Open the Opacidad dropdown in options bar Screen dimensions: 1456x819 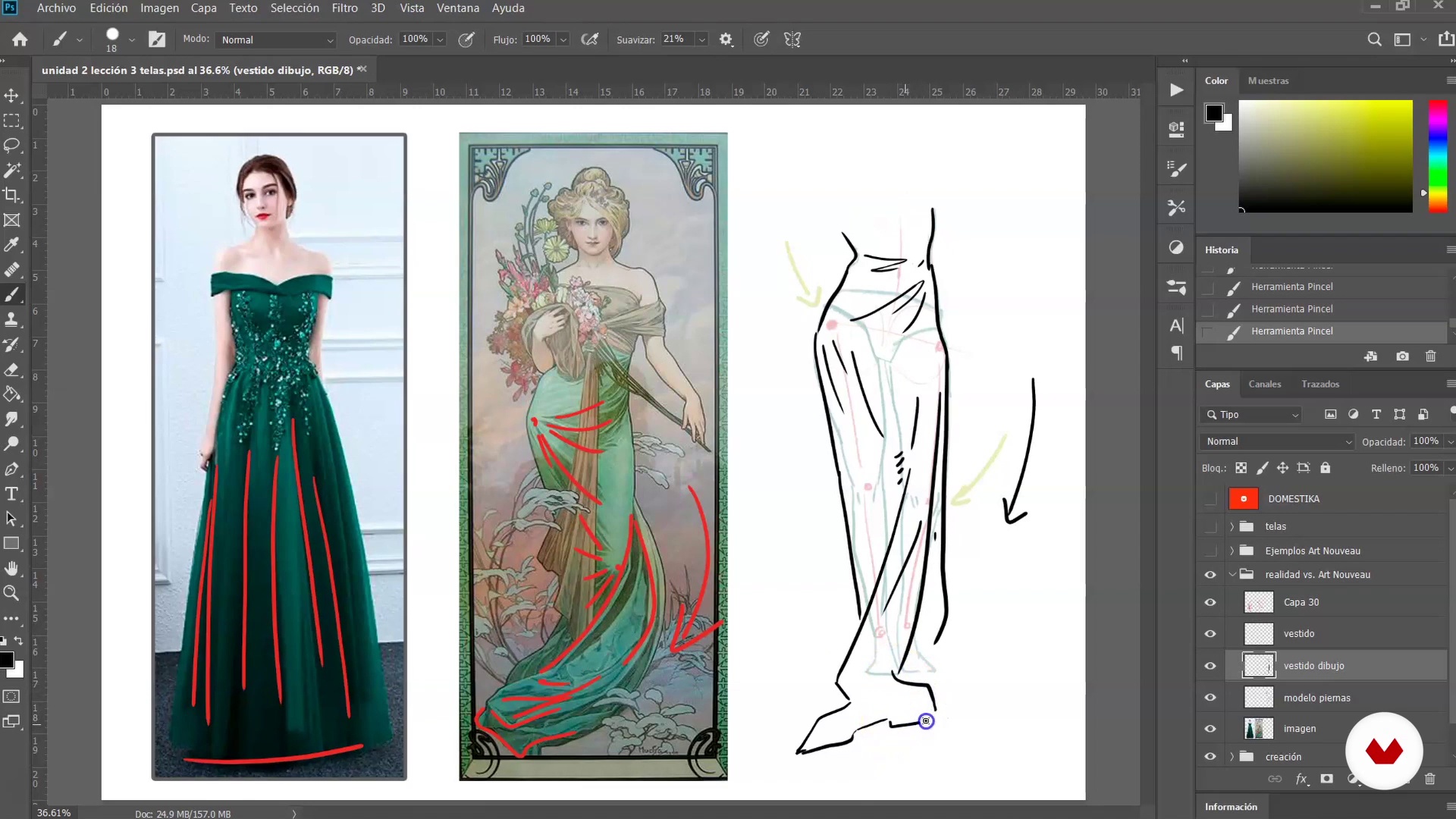[440, 39]
